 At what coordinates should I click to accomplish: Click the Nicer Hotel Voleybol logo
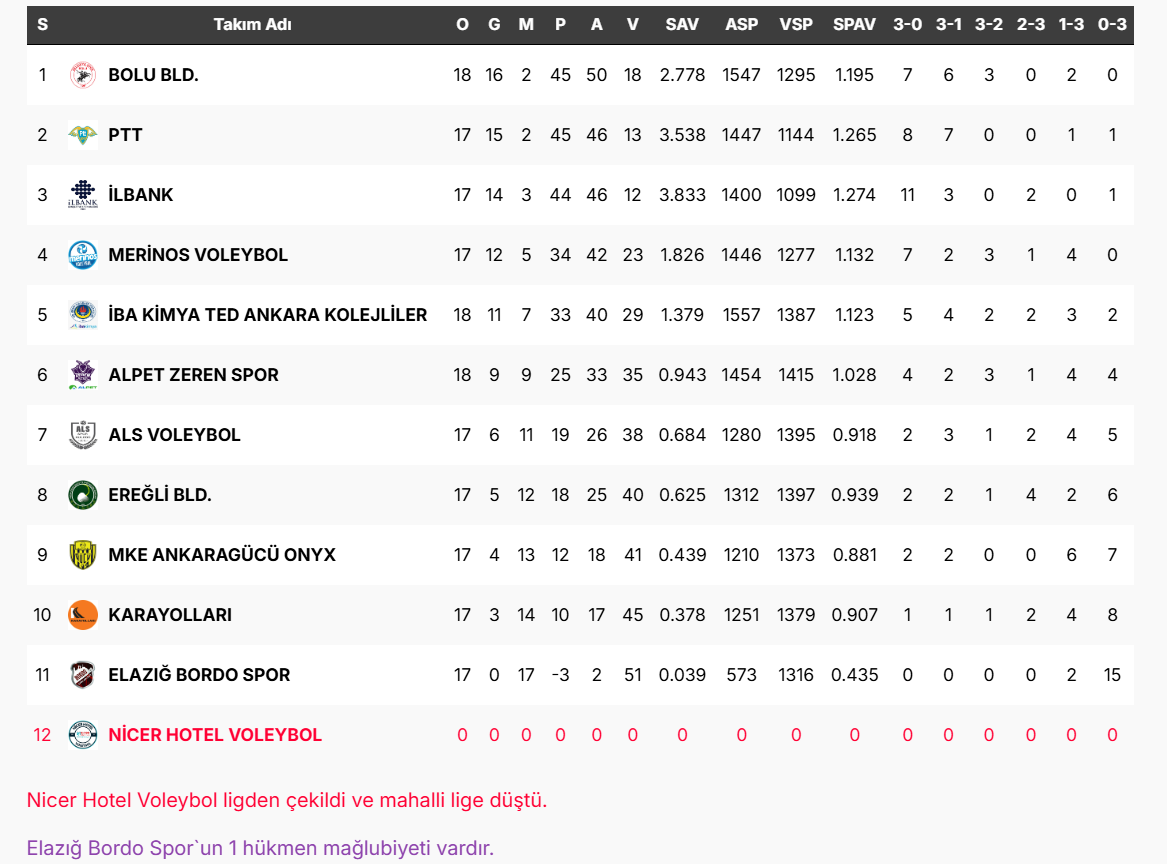pyautogui.click(x=83, y=735)
